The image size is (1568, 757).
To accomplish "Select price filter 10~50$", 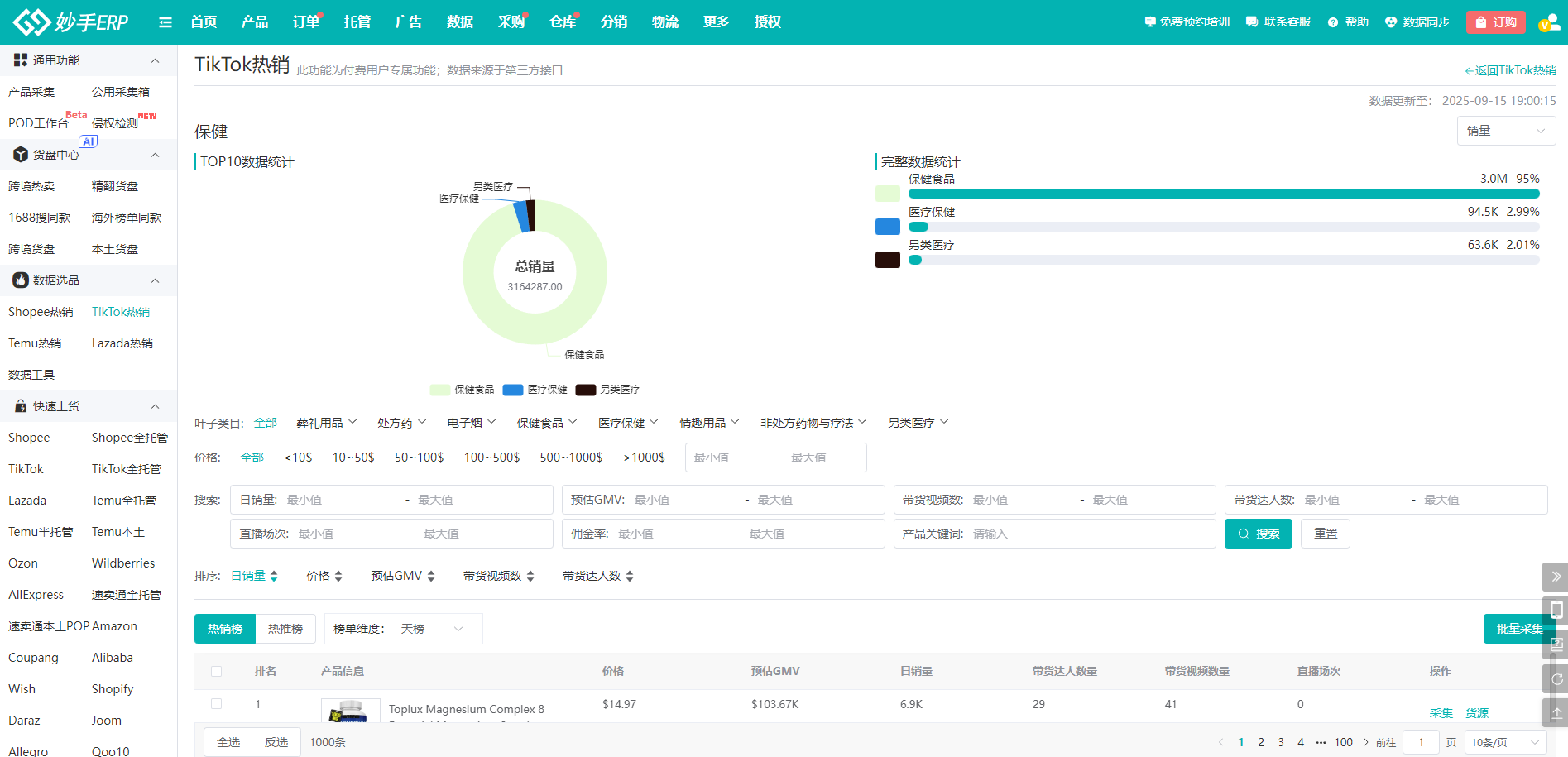I will [x=353, y=458].
